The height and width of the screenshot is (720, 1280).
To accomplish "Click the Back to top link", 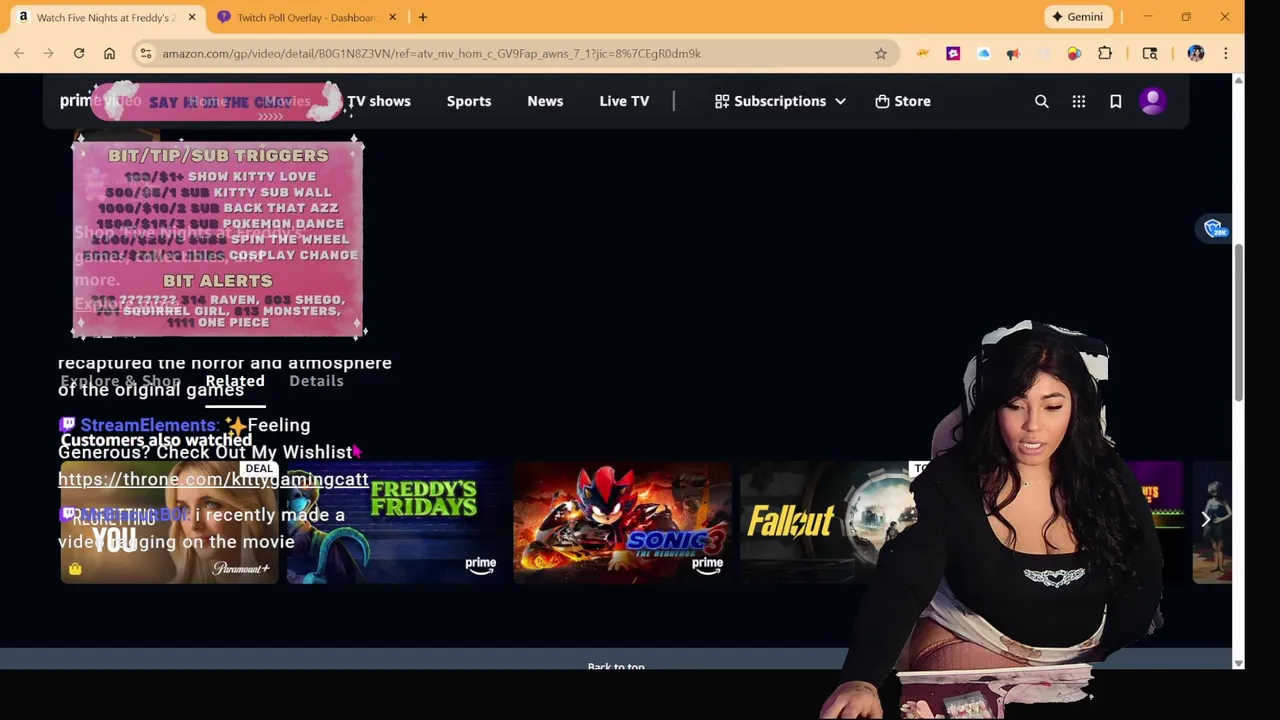I will (616, 667).
